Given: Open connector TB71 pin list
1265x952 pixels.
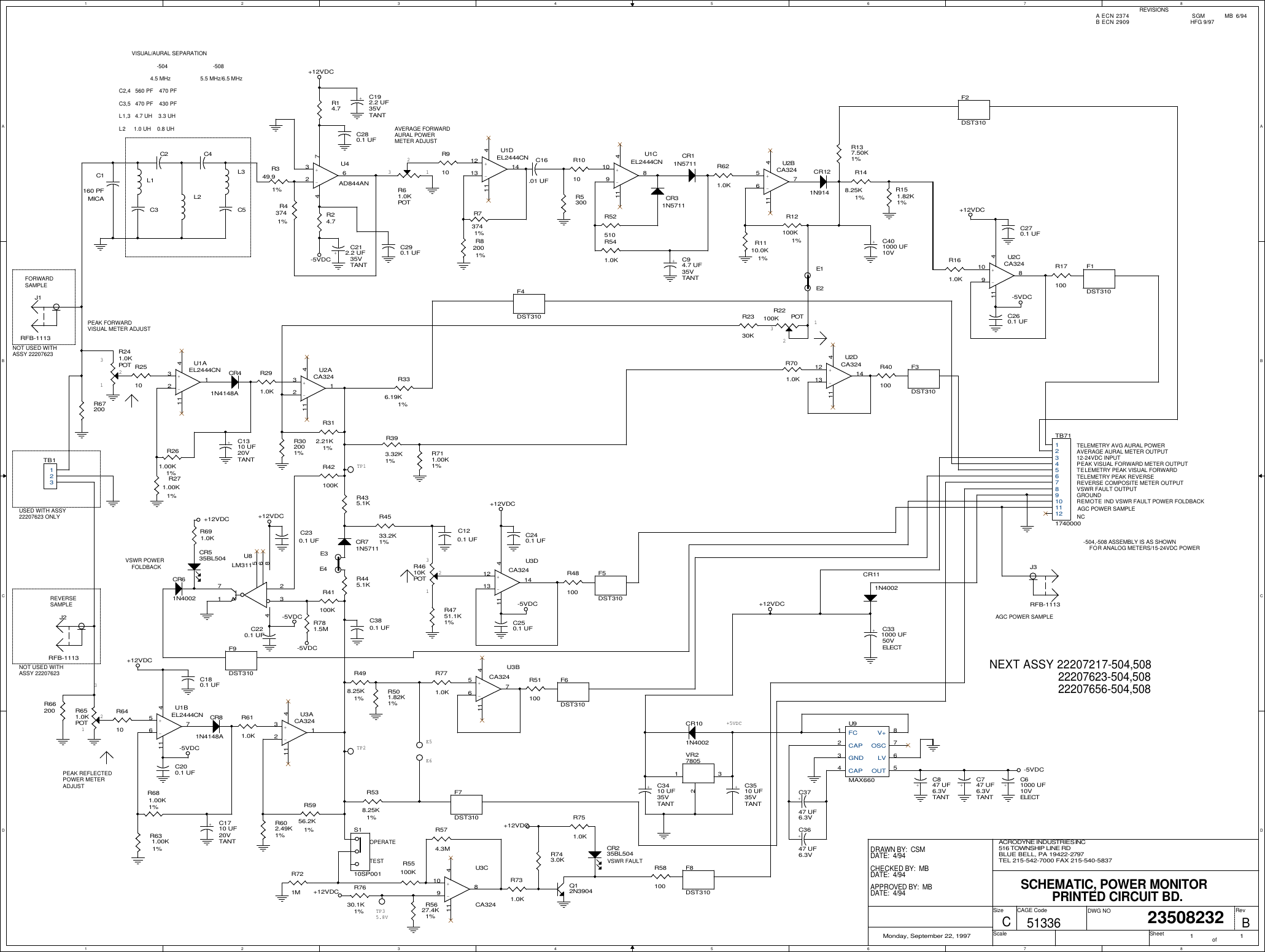Looking at the screenshot, I should tap(1060, 479).
